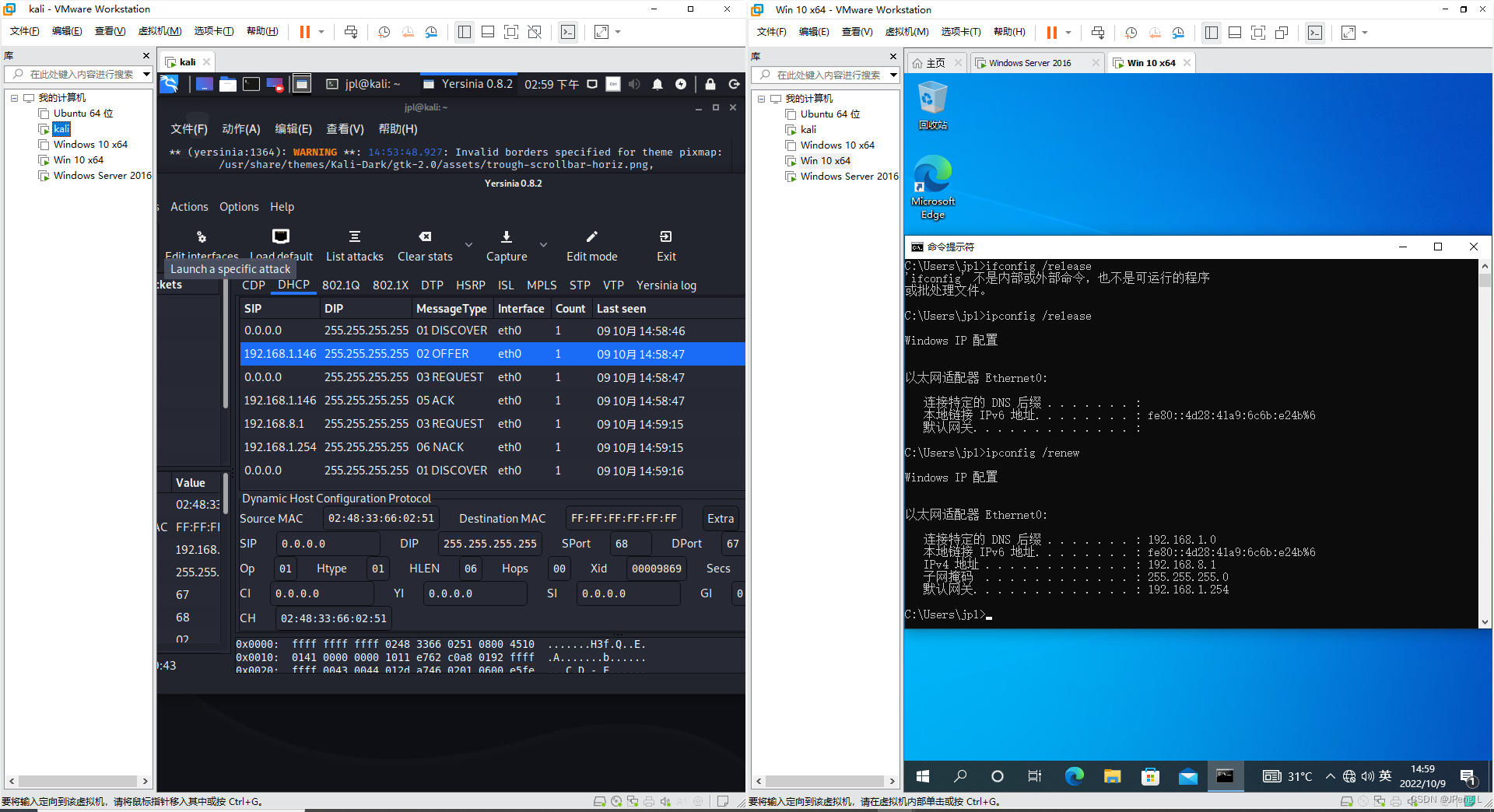1494x812 pixels.
Task: Click the Load default icon in Yersinia
Action: click(281, 236)
